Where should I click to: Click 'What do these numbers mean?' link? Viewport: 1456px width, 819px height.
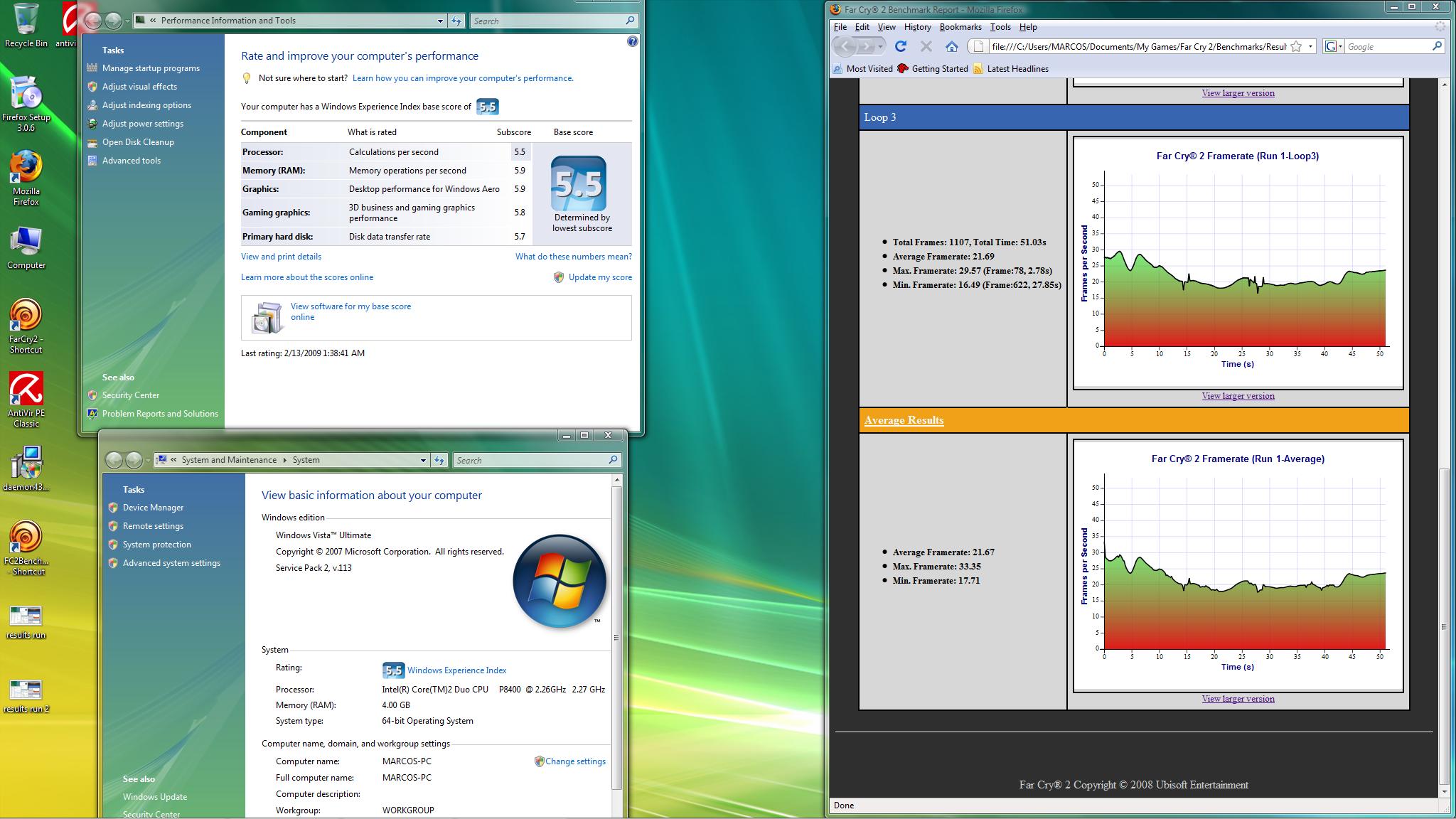click(x=574, y=257)
